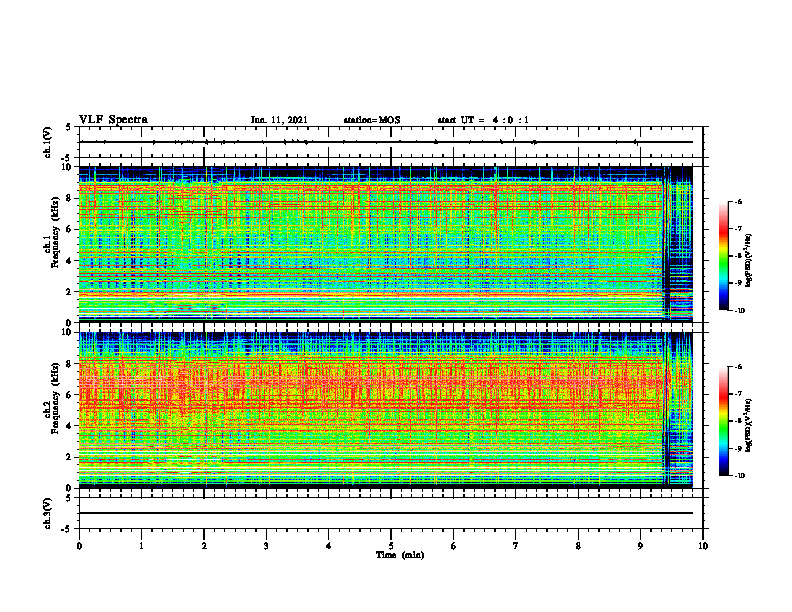Screen dimensions: 792x612
Task: Click the ch.2 spectrogram image
Action: coord(385,410)
